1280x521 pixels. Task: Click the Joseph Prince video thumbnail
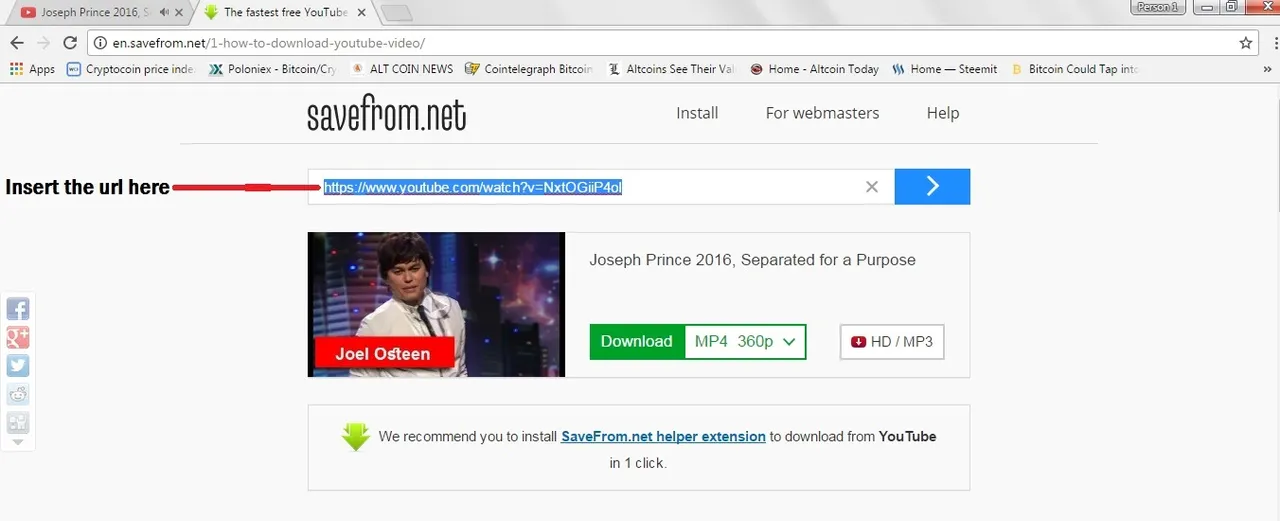coord(436,304)
